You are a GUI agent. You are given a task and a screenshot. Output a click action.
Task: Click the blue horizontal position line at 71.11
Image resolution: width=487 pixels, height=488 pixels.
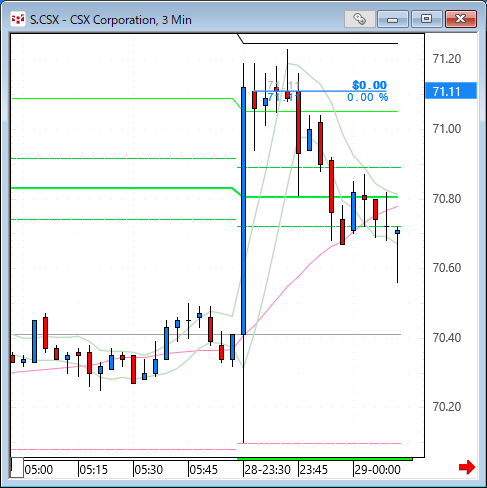(x=319, y=91)
